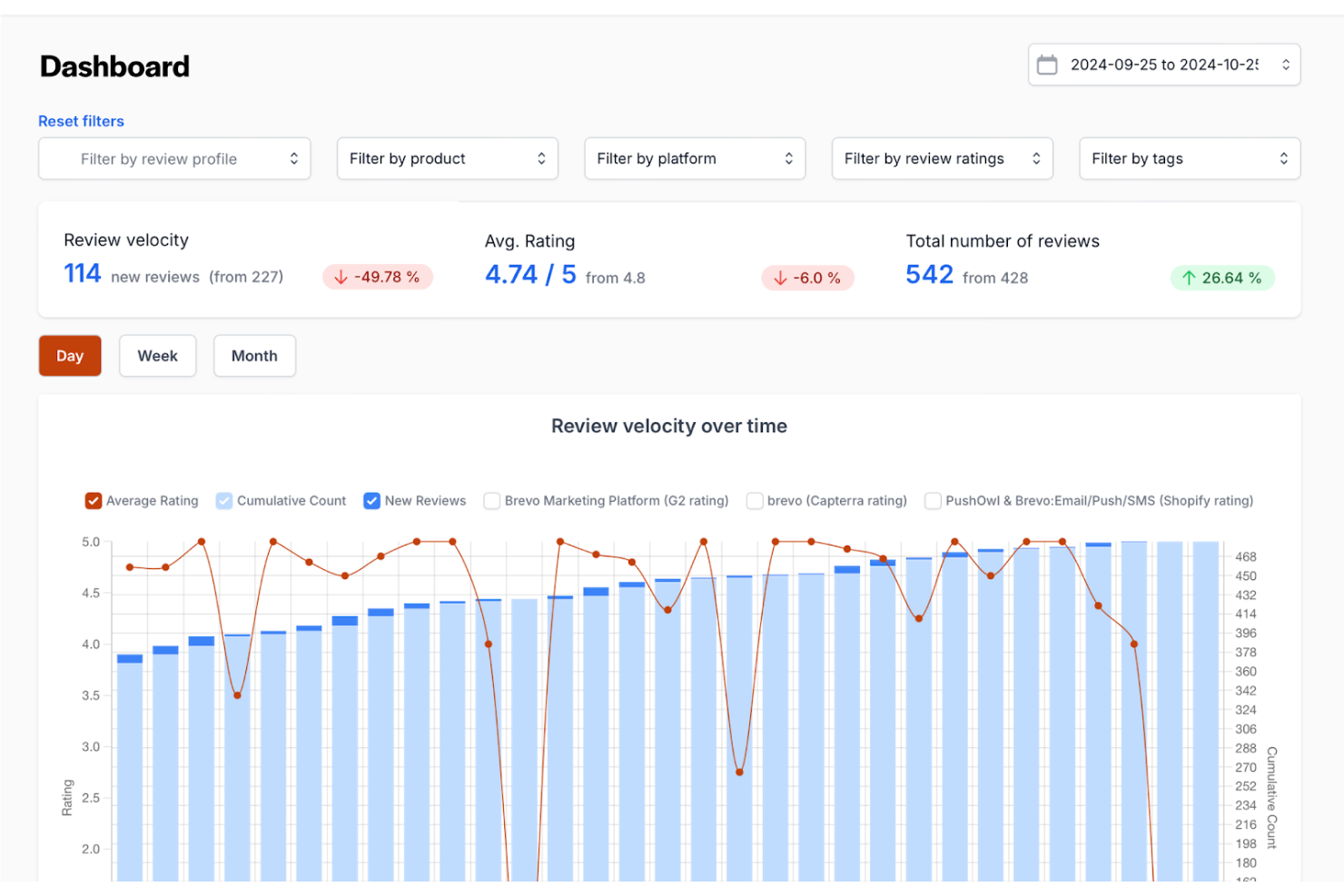
Task: Click the chevron arrows on Filter by platform
Action: [789, 159]
